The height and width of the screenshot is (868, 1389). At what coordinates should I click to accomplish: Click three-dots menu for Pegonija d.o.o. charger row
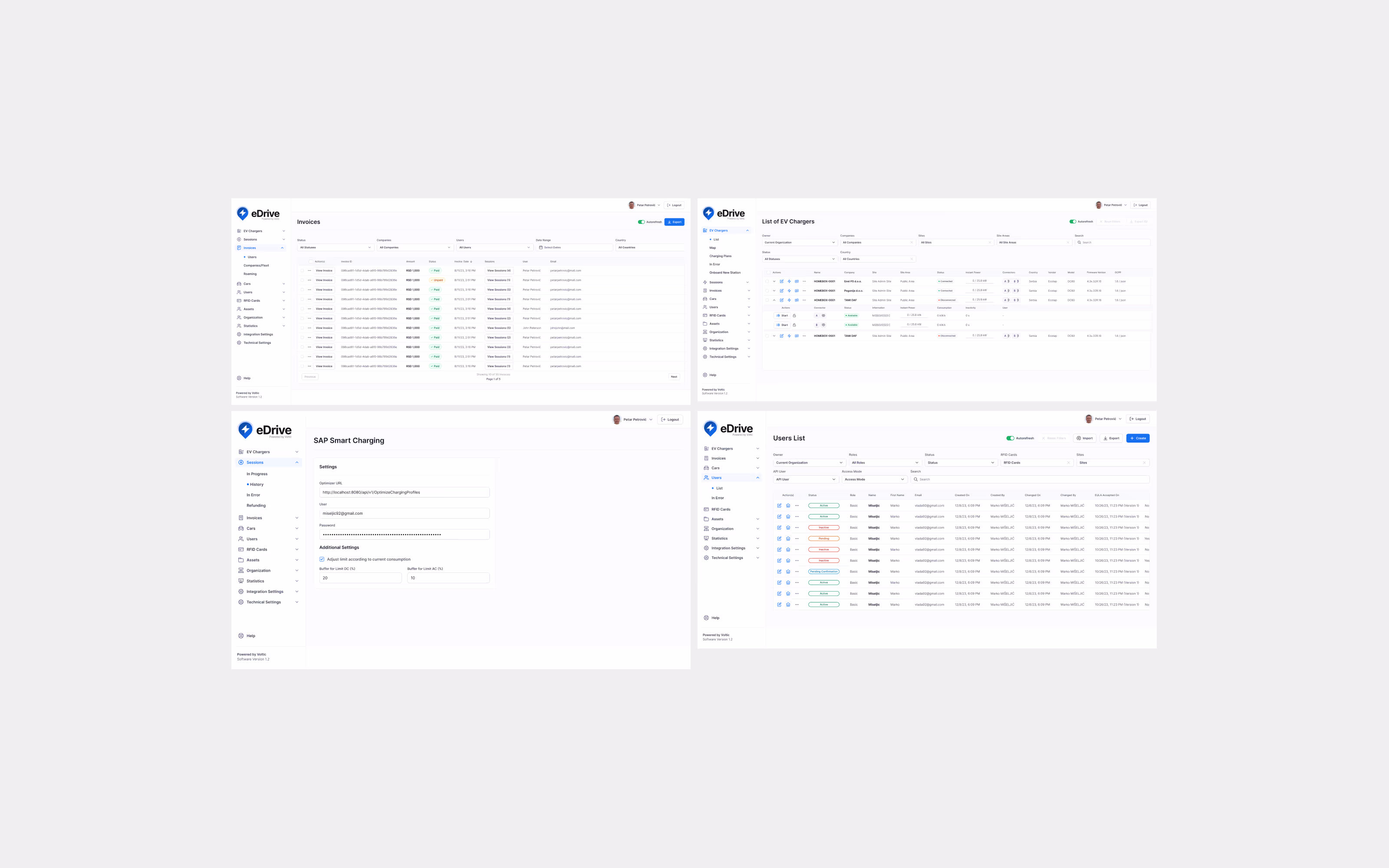point(804,290)
